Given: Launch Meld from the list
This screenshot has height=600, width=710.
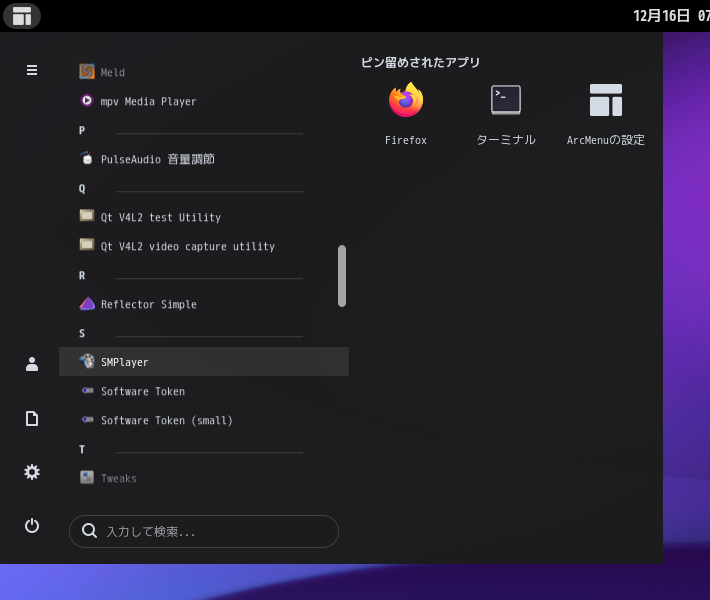Looking at the screenshot, I should tap(112, 72).
